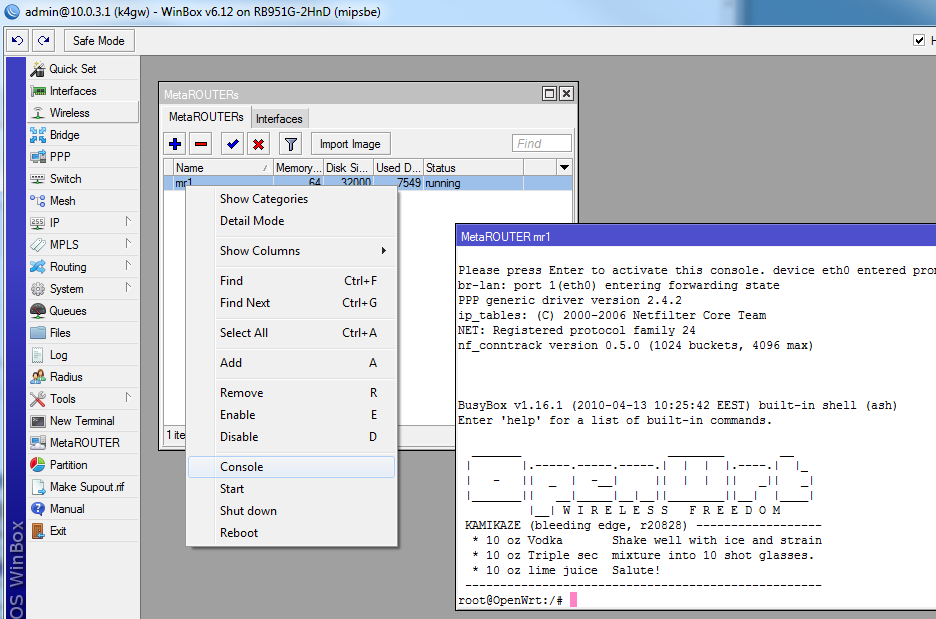Click the undo arrow in the WinBox toolbar
This screenshot has height=619, width=936.
point(17,40)
